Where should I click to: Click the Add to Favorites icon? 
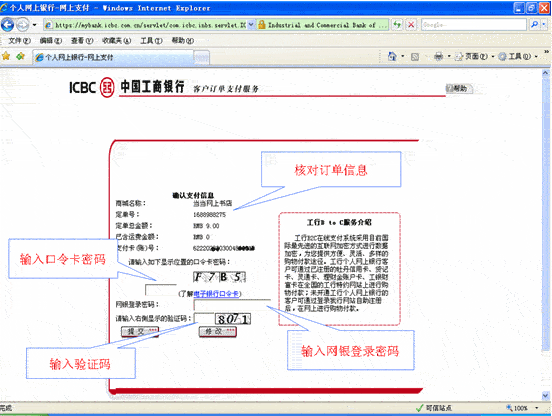20,56
